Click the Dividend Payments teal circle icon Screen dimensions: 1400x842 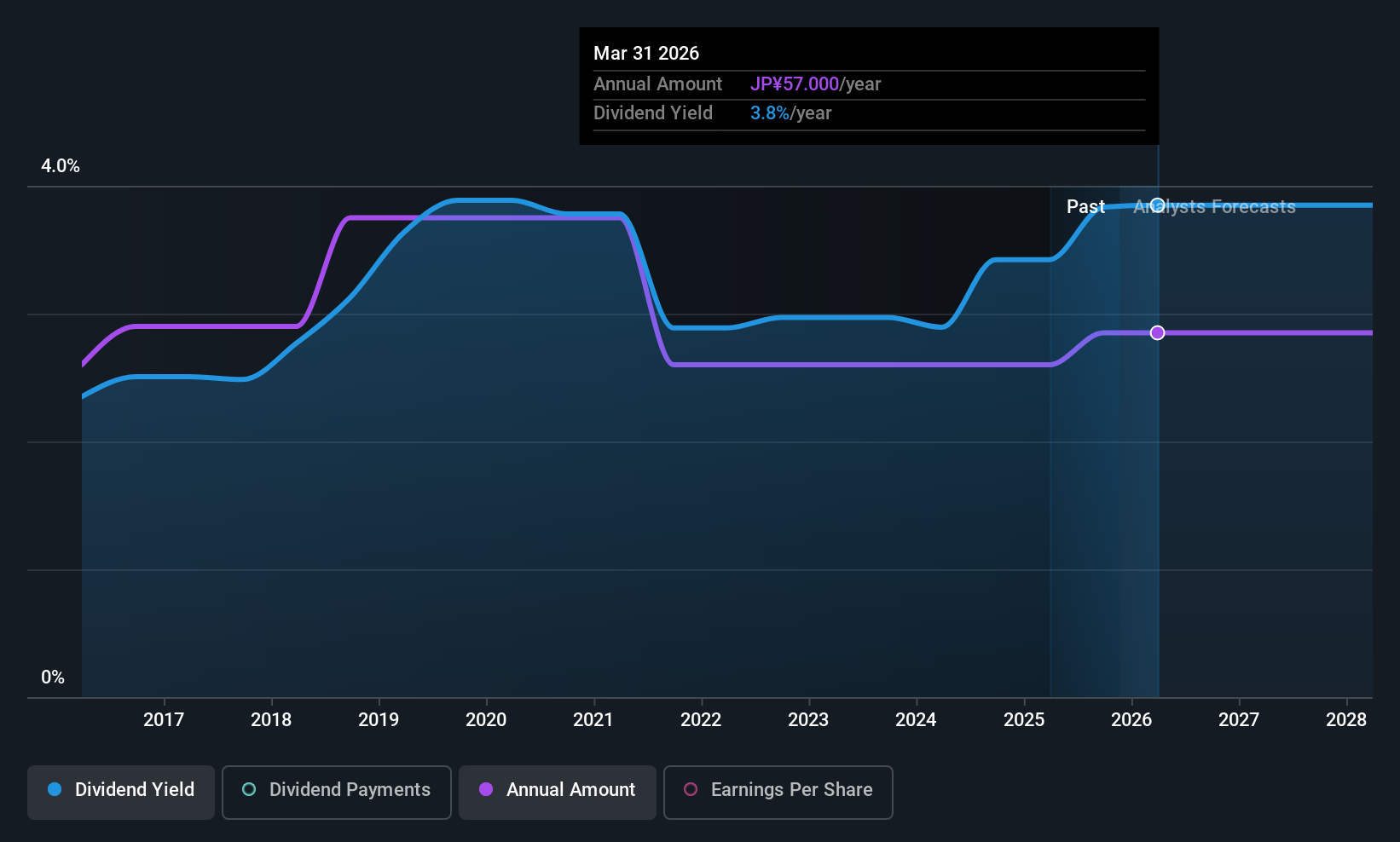(248, 790)
